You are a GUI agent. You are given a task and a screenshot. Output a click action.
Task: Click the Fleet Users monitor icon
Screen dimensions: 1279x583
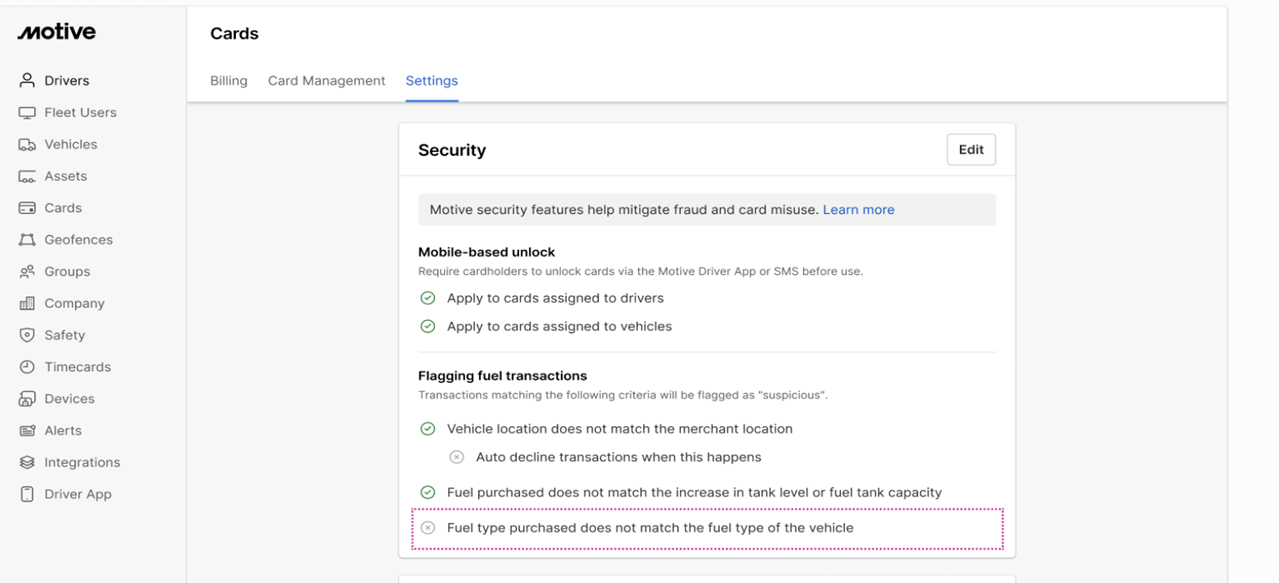(27, 112)
